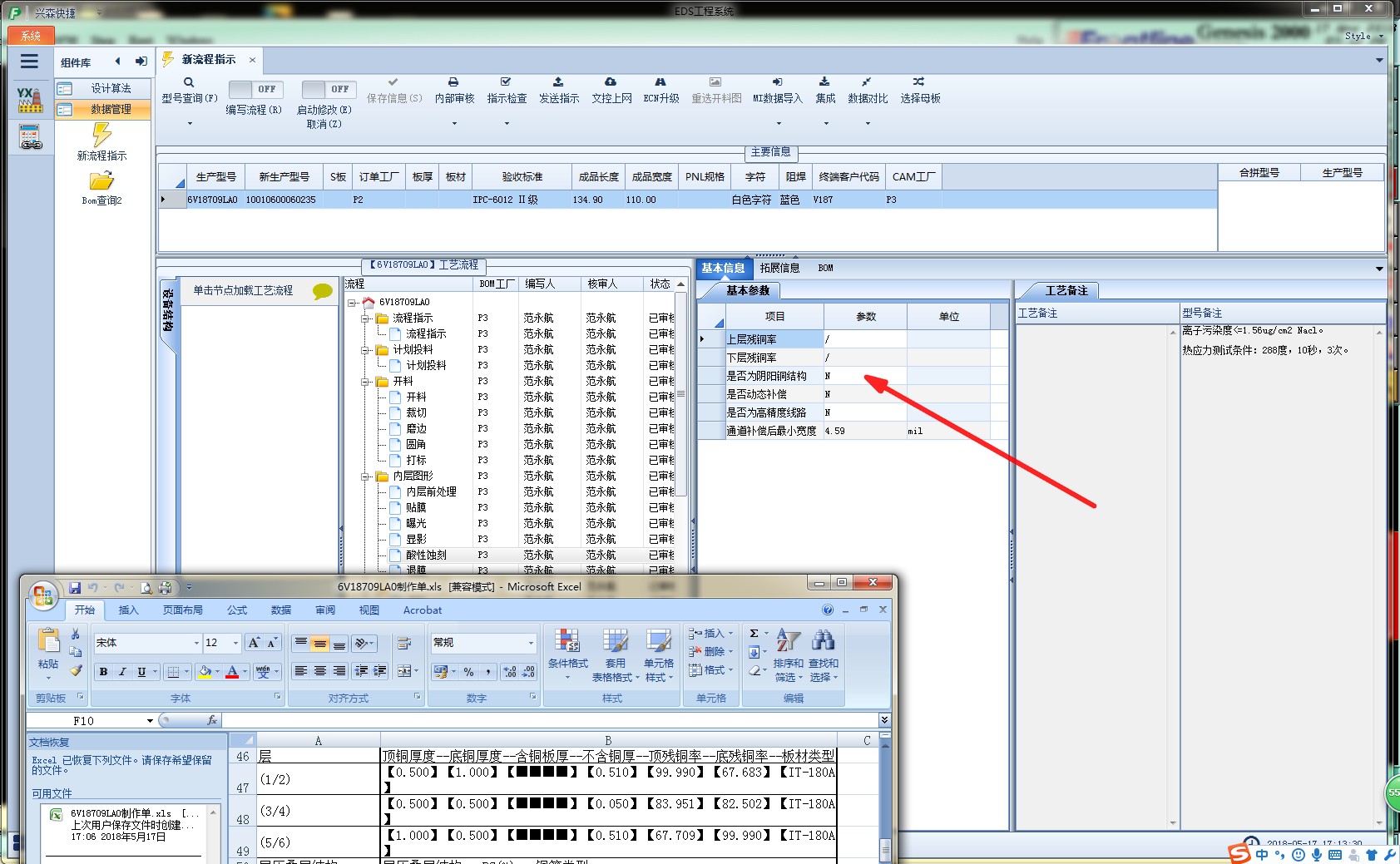Click Format Painter brush in Excel
Viewport: 1400px width, 864px height.
[76, 669]
